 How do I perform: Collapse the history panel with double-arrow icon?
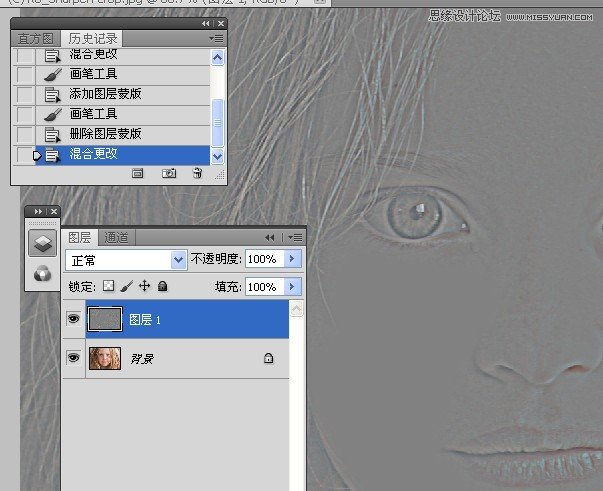click(206, 23)
